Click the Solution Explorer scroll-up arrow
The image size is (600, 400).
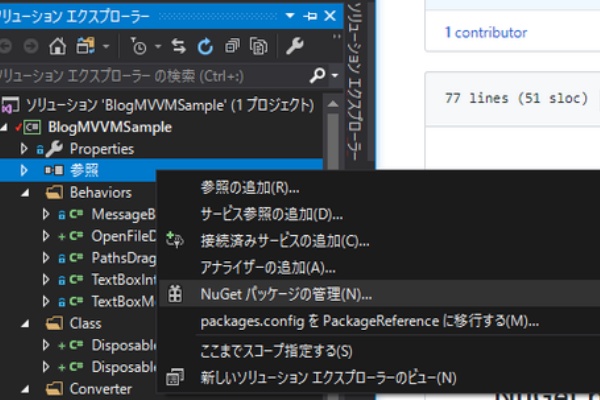point(333,104)
